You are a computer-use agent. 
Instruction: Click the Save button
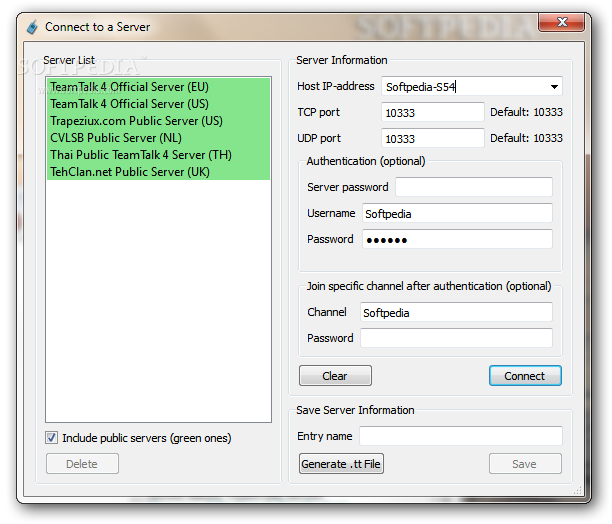click(x=525, y=464)
